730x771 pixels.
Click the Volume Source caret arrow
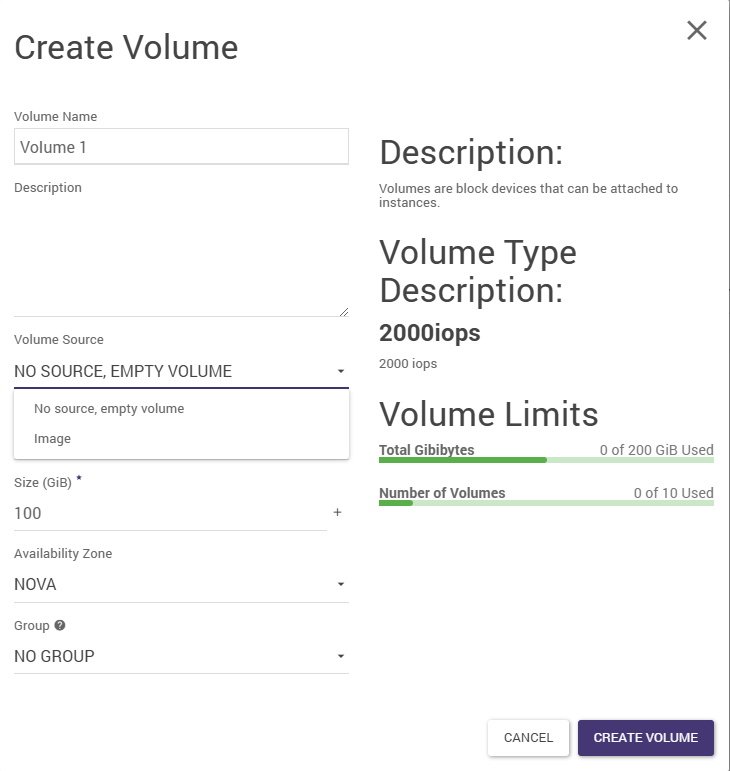coord(340,372)
